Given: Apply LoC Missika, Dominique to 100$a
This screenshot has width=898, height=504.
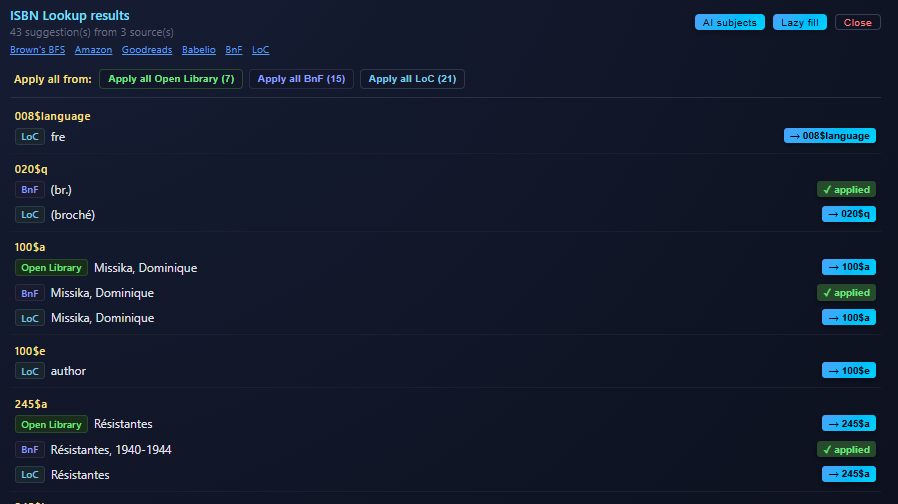Looking at the screenshot, I should coord(849,317).
